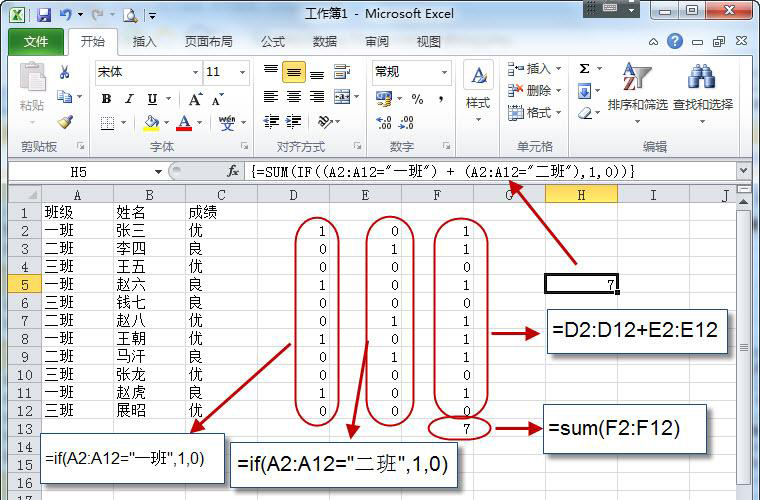Click in the formula bar input
This screenshot has width=760, height=500.
click(x=492, y=172)
